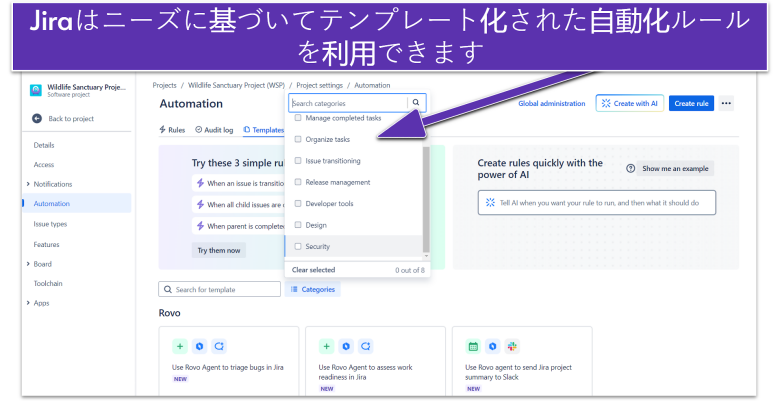This screenshot has width=780, height=401.
Task: Switch to the Templates tab
Action: pyautogui.click(x=264, y=130)
